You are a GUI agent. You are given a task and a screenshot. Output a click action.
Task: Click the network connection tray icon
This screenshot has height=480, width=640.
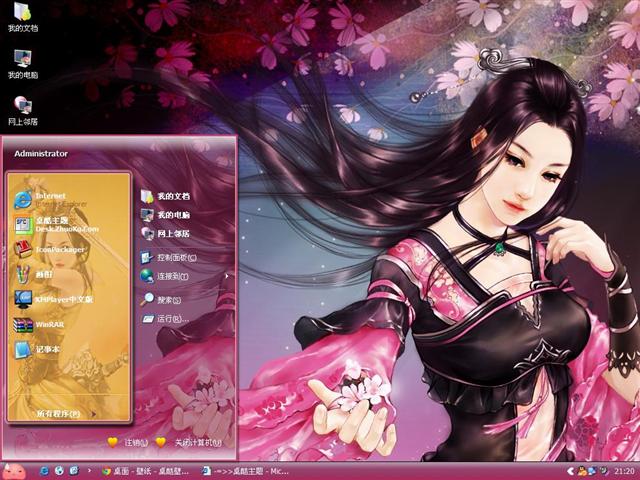coord(592,471)
